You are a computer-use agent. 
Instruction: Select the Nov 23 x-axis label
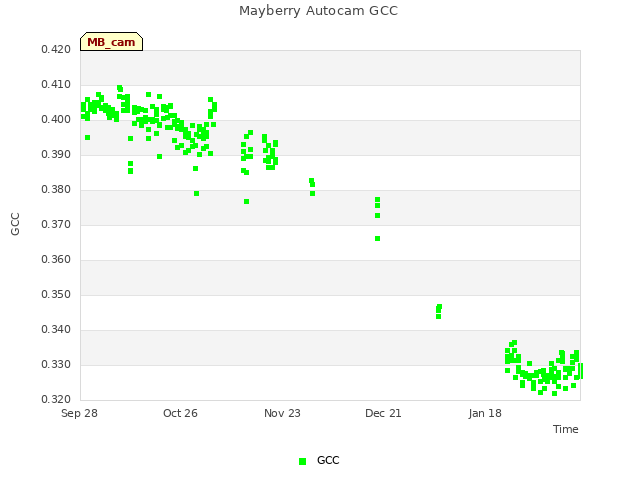[x=282, y=413]
